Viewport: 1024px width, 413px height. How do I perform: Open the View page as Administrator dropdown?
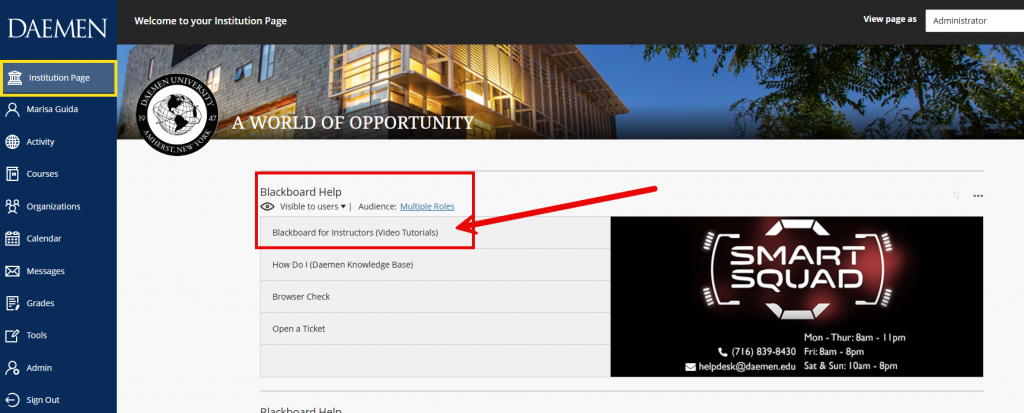click(x=974, y=21)
